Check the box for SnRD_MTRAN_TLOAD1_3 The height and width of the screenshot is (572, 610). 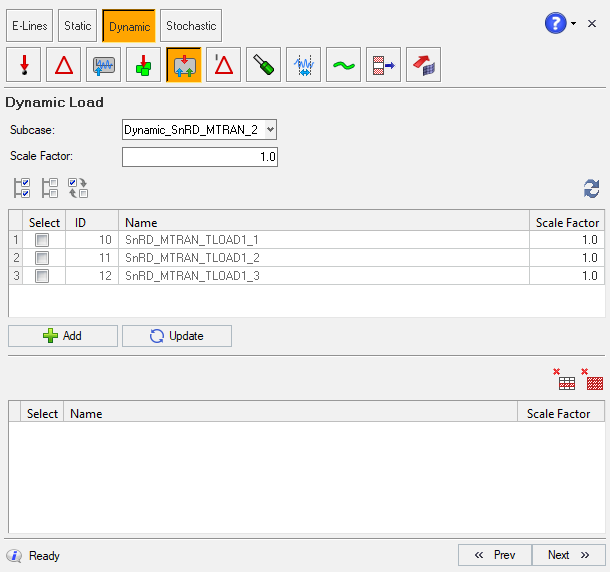tap(42, 276)
